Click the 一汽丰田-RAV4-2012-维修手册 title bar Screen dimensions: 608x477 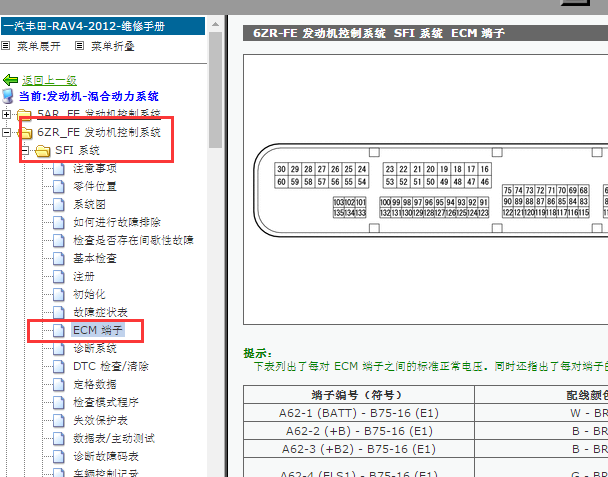coord(103,26)
